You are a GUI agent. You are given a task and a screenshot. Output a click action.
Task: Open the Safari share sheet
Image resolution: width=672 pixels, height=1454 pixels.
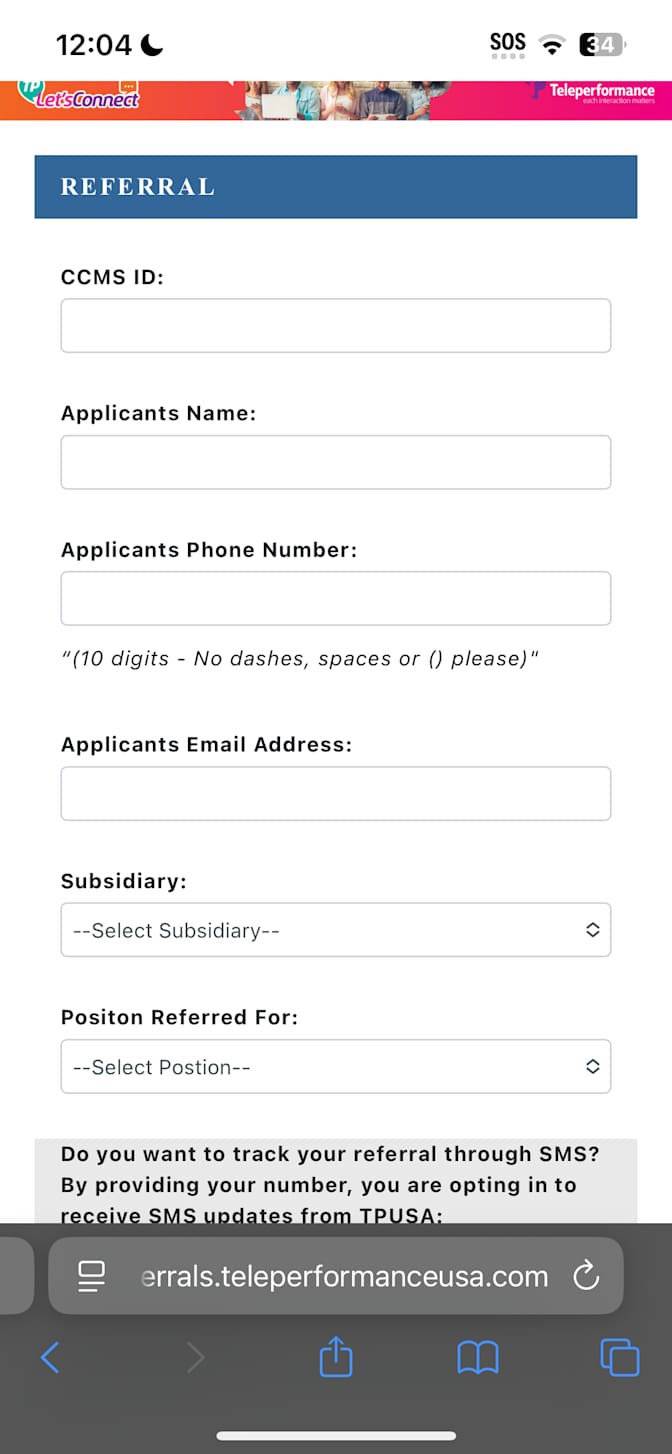pos(336,1357)
